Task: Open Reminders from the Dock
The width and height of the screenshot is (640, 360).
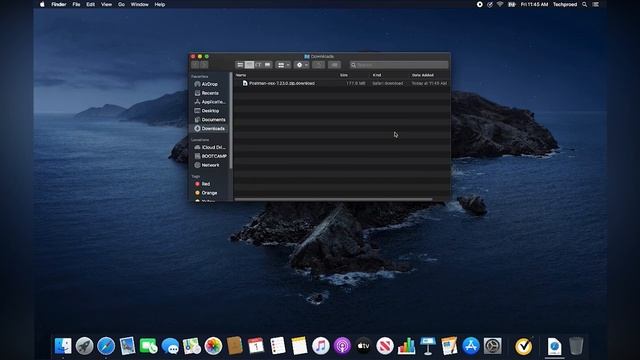Action: (278, 346)
